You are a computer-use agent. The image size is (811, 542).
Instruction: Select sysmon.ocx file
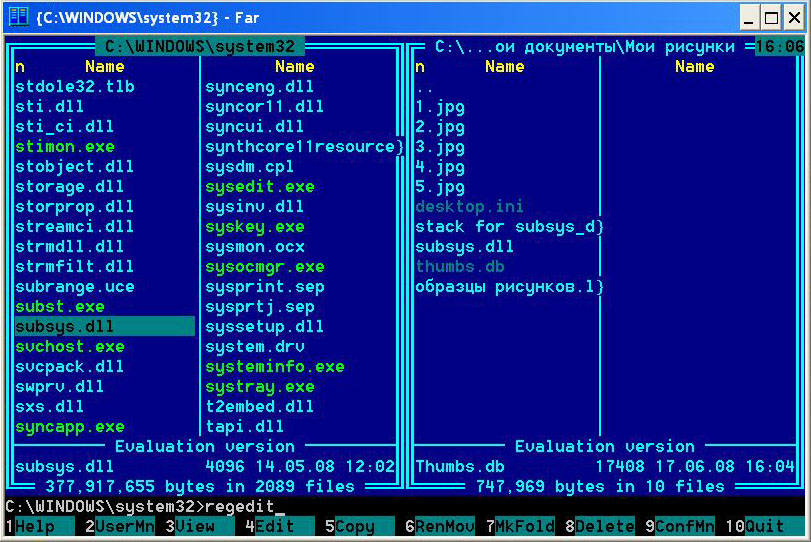click(254, 247)
